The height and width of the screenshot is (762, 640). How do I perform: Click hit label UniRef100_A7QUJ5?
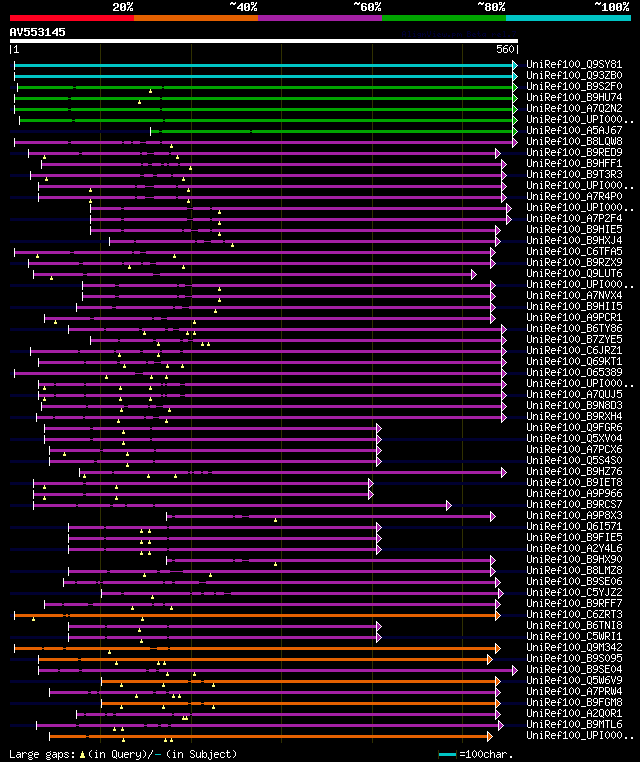pyautogui.click(x=574, y=394)
